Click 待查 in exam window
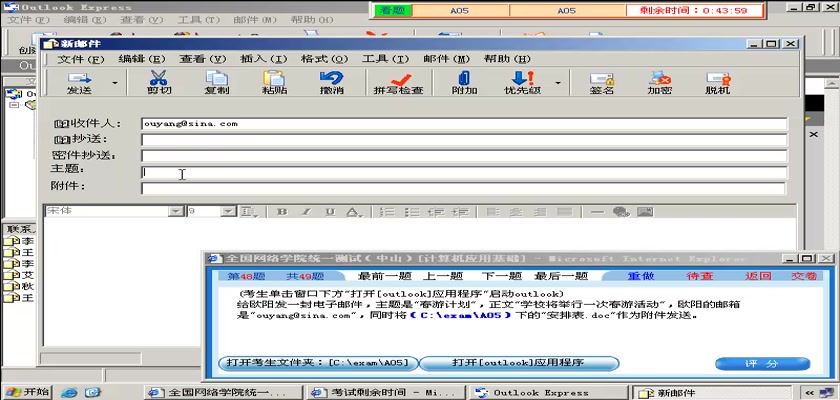The width and height of the screenshot is (840, 400). tap(700, 276)
